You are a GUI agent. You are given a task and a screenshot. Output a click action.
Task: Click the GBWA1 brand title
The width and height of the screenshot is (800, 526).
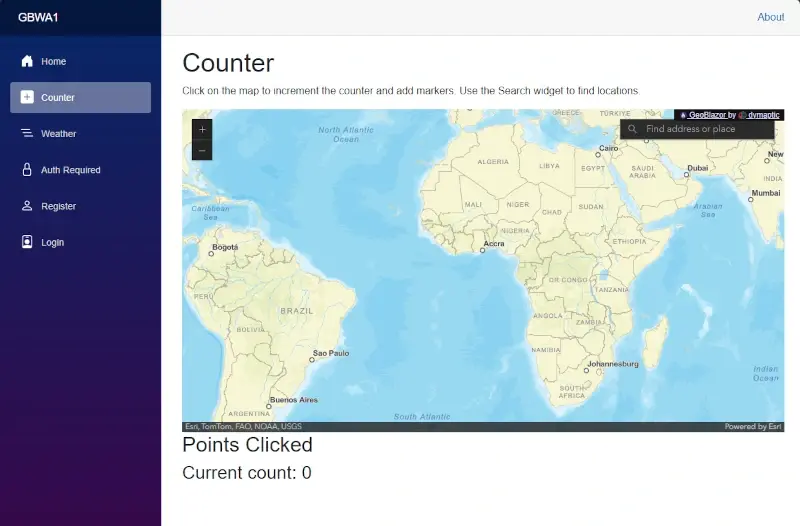pyautogui.click(x=38, y=17)
